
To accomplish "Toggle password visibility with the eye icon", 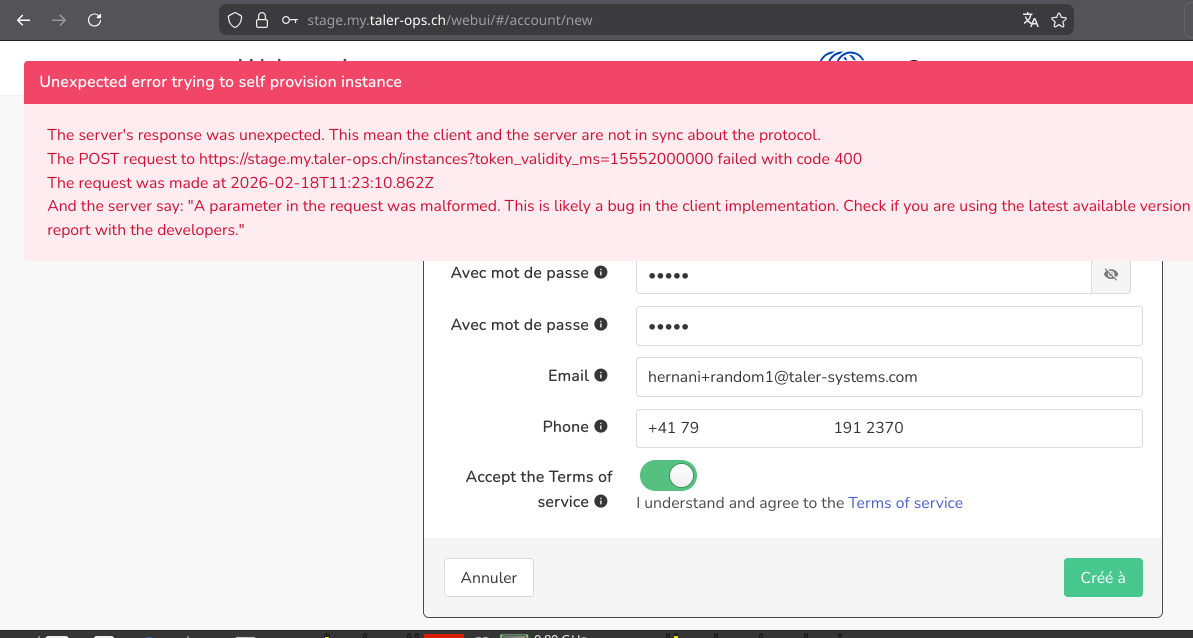I will tap(1110, 274).
